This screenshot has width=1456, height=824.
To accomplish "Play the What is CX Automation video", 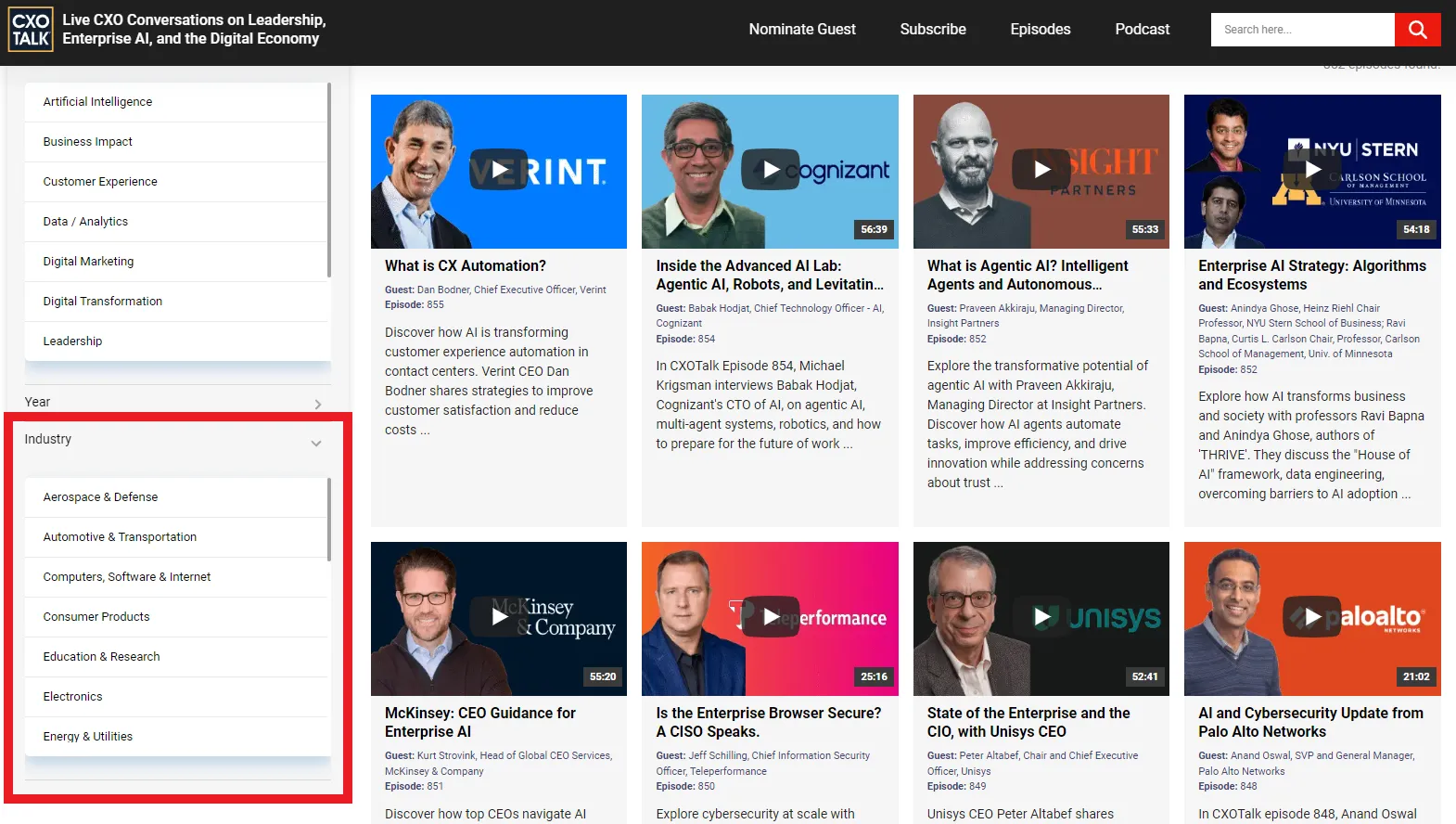I will (x=499, y=169).
